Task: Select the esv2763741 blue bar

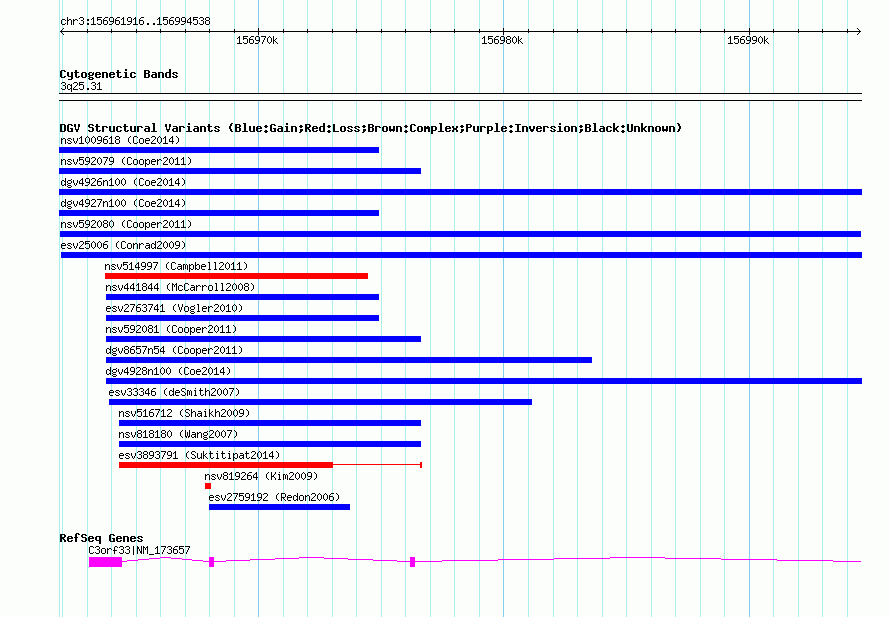Action: (x=242, y=318)
